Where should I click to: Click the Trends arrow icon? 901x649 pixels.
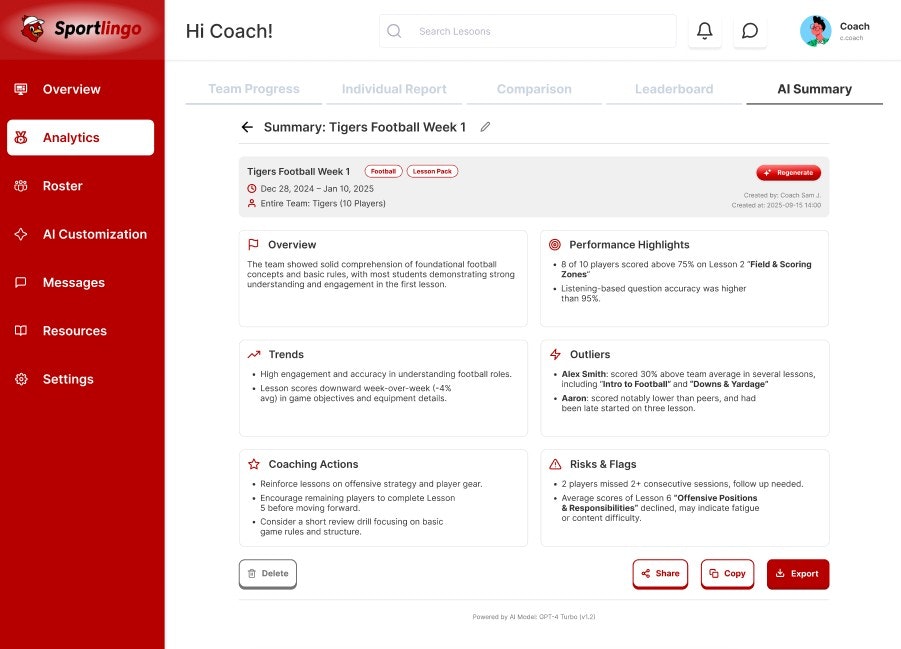[x=254, y=354]
